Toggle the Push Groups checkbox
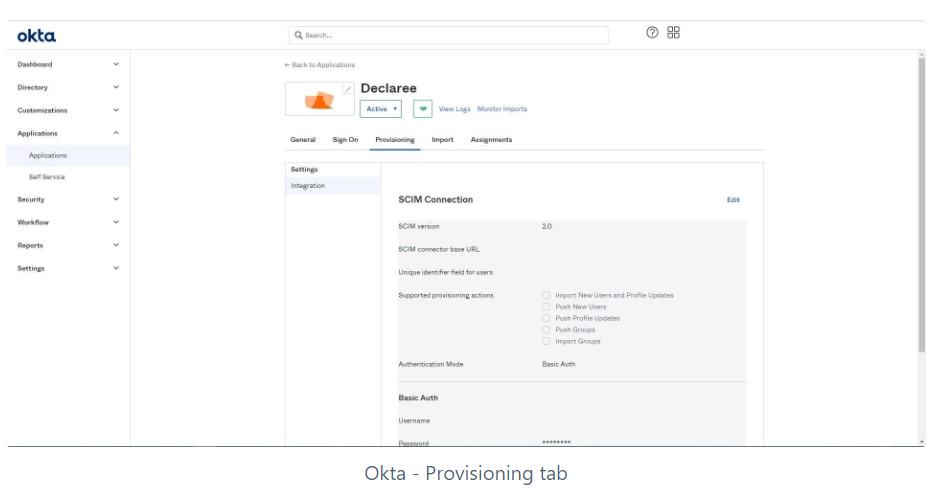 546,330
